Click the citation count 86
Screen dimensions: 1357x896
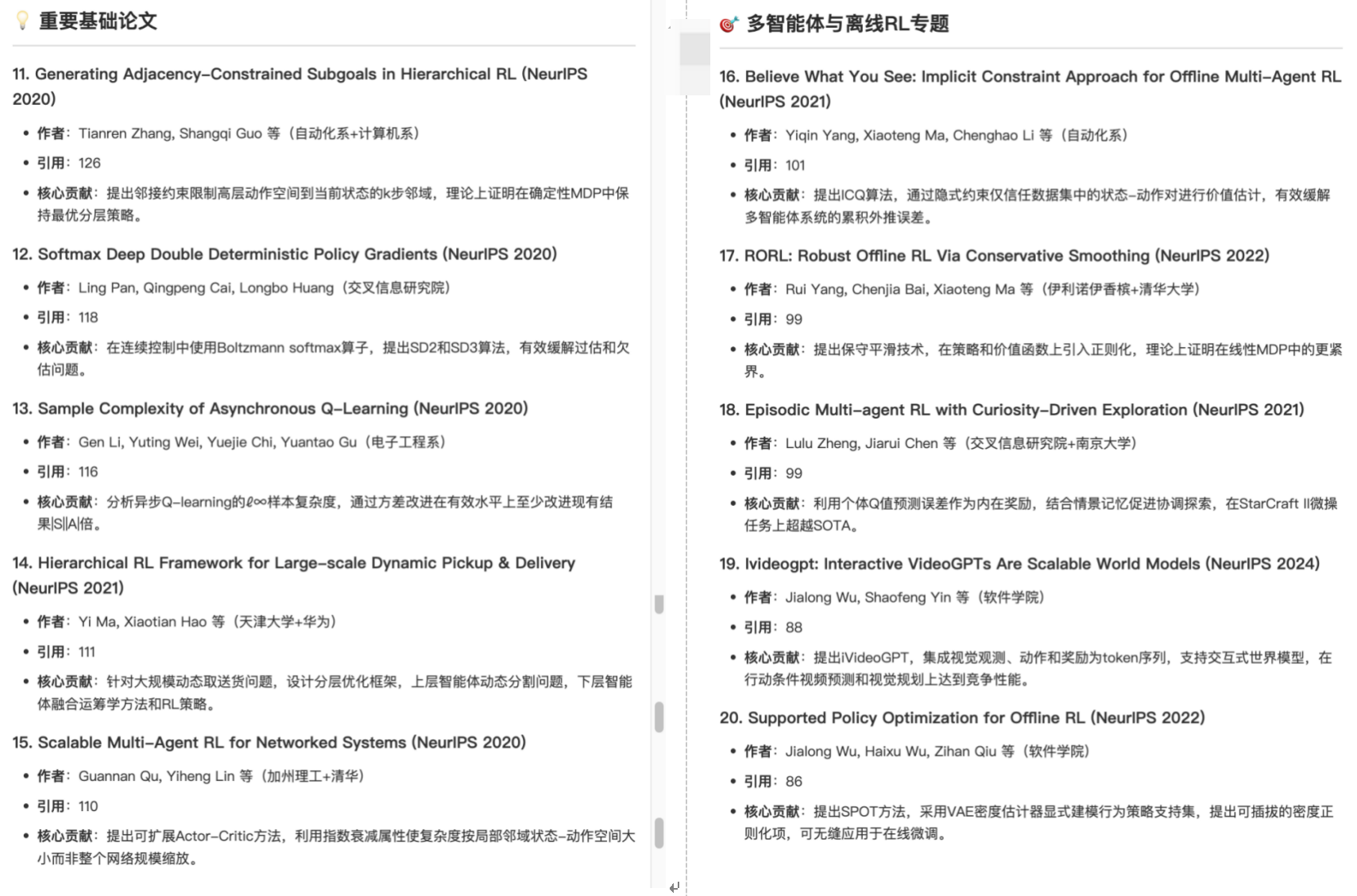tap(794, 782)
